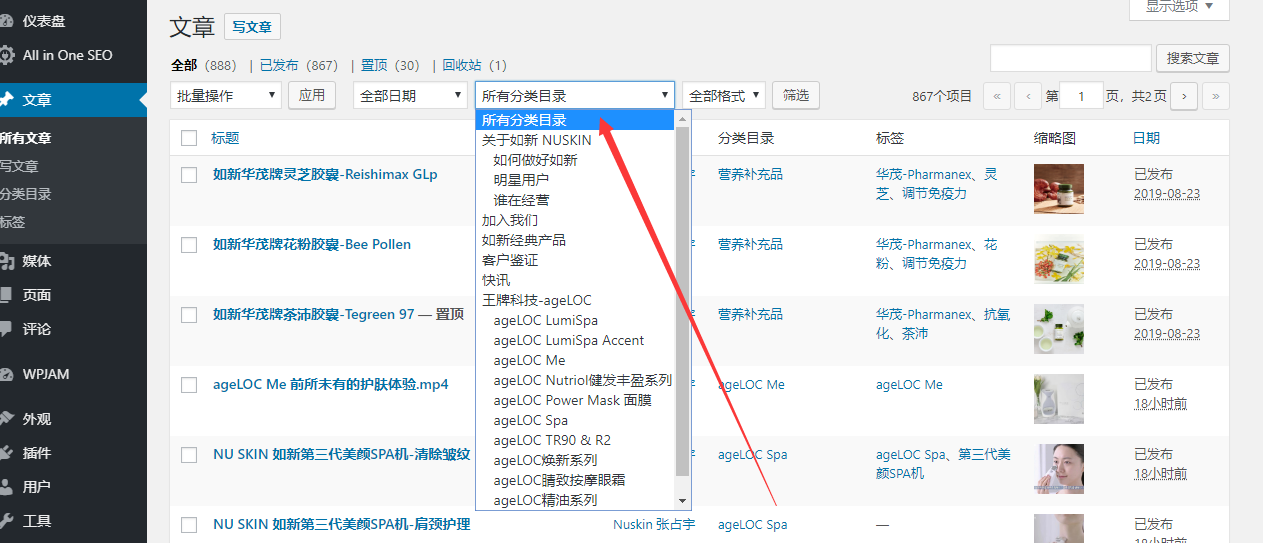Viewport: 1263px width, 543px height.
Task: Click the category list scrollbar up arrow
Action: pos(683,119)
